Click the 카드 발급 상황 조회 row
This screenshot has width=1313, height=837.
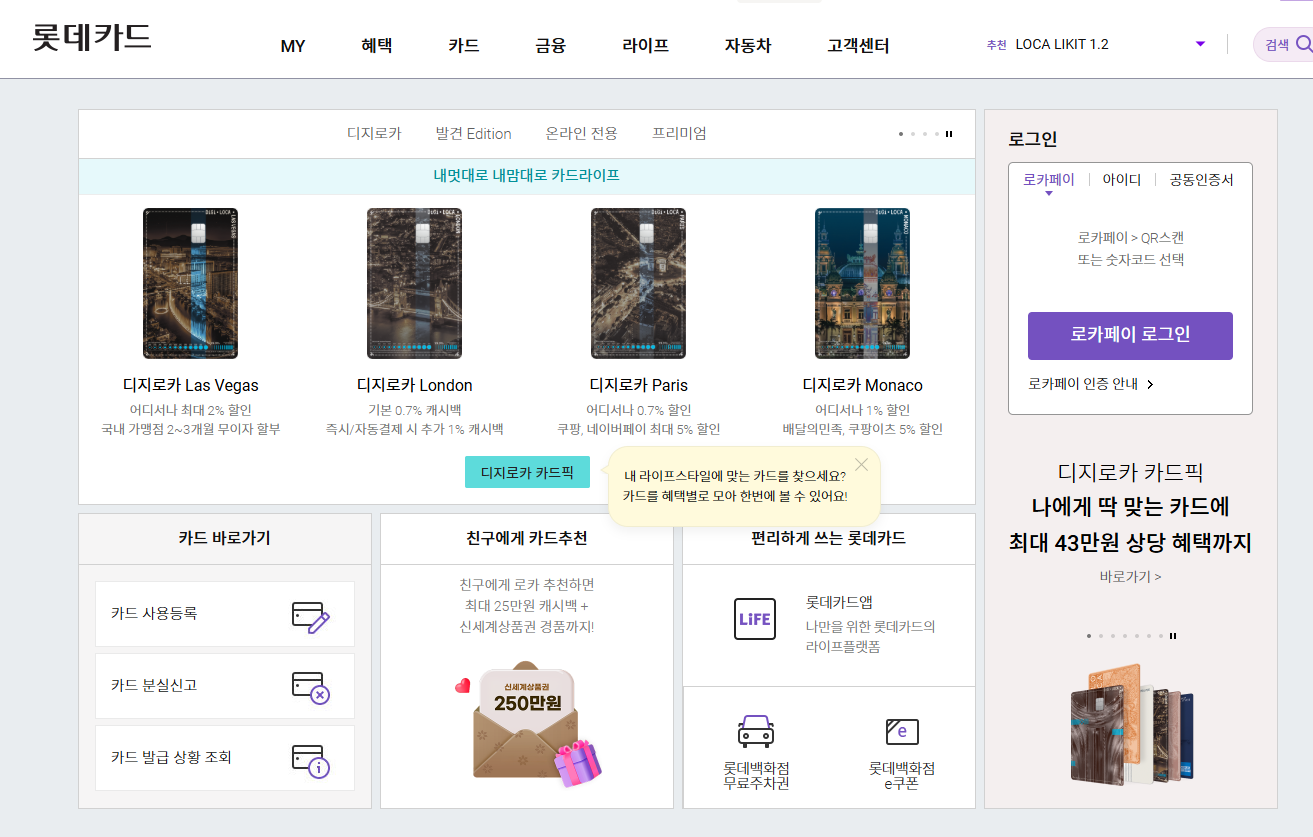(x=225, y=758)
